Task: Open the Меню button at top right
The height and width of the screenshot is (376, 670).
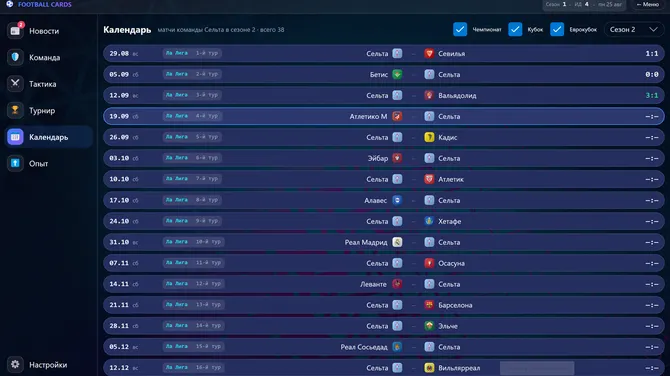Action: (x=648, y=4)
